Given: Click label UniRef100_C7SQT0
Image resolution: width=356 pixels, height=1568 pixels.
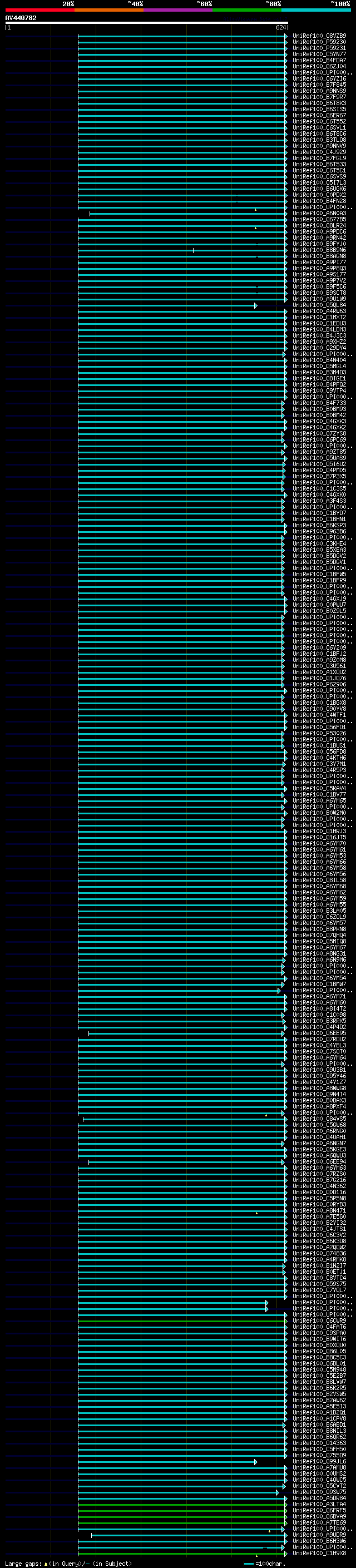Looking at the screenshot, I should (x=319, y=1051).
